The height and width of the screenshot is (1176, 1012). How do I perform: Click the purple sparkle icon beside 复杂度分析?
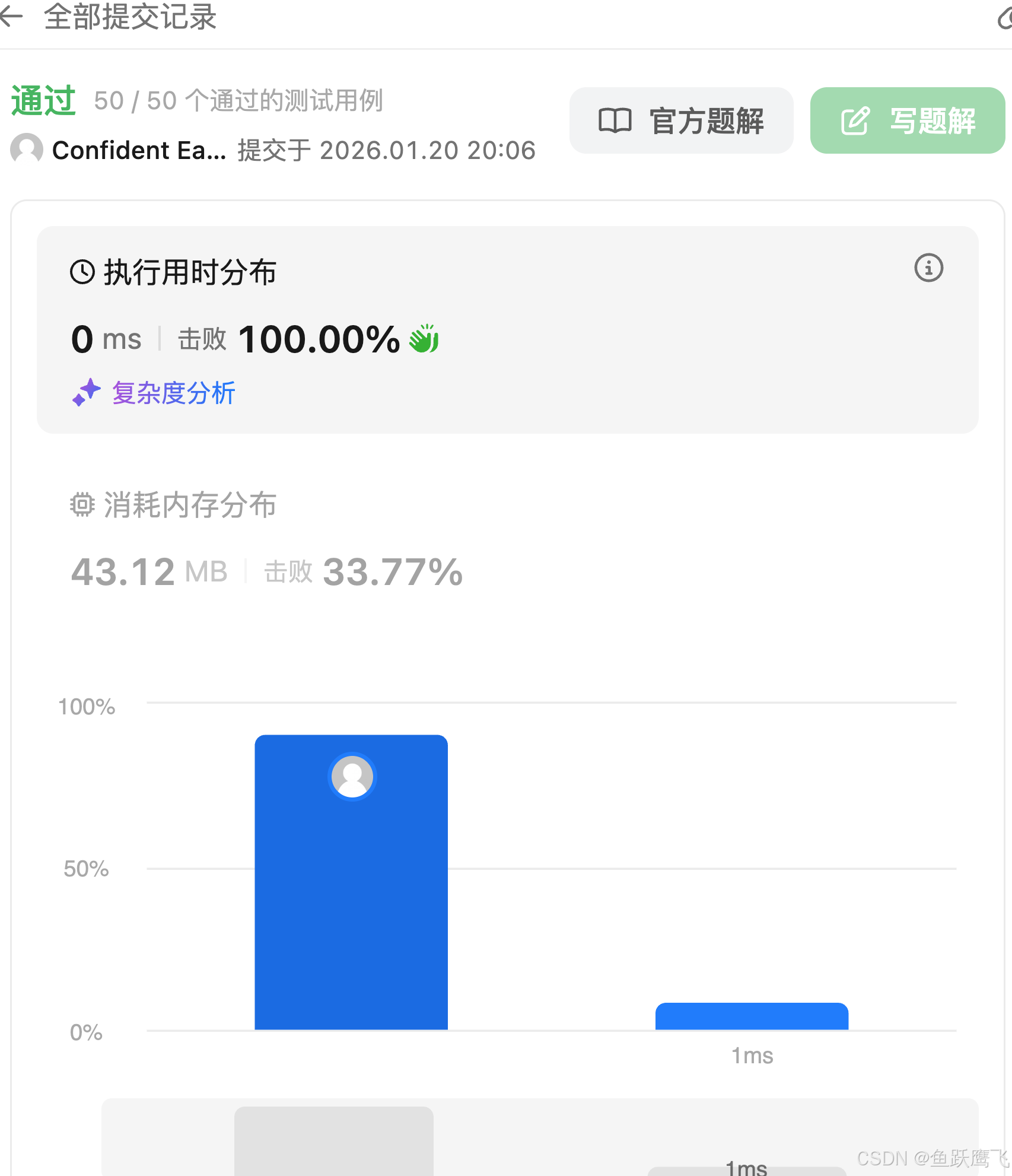click(86, 392)
